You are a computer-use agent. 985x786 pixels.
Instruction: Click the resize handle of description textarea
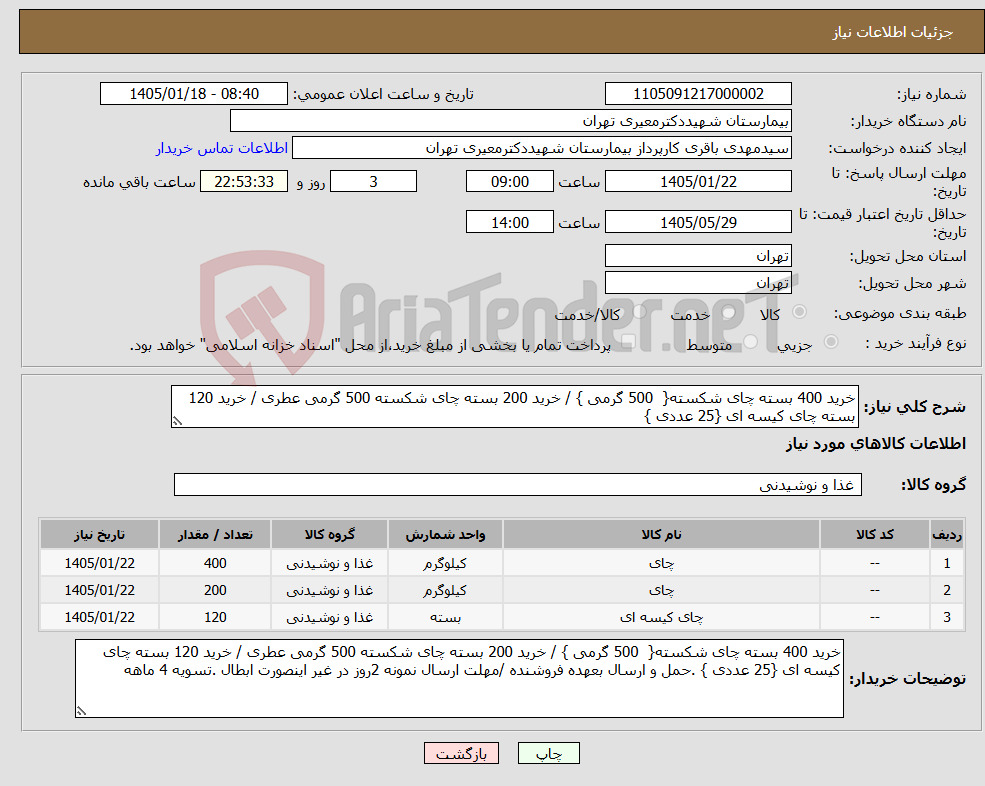click(x=177, y=422)
